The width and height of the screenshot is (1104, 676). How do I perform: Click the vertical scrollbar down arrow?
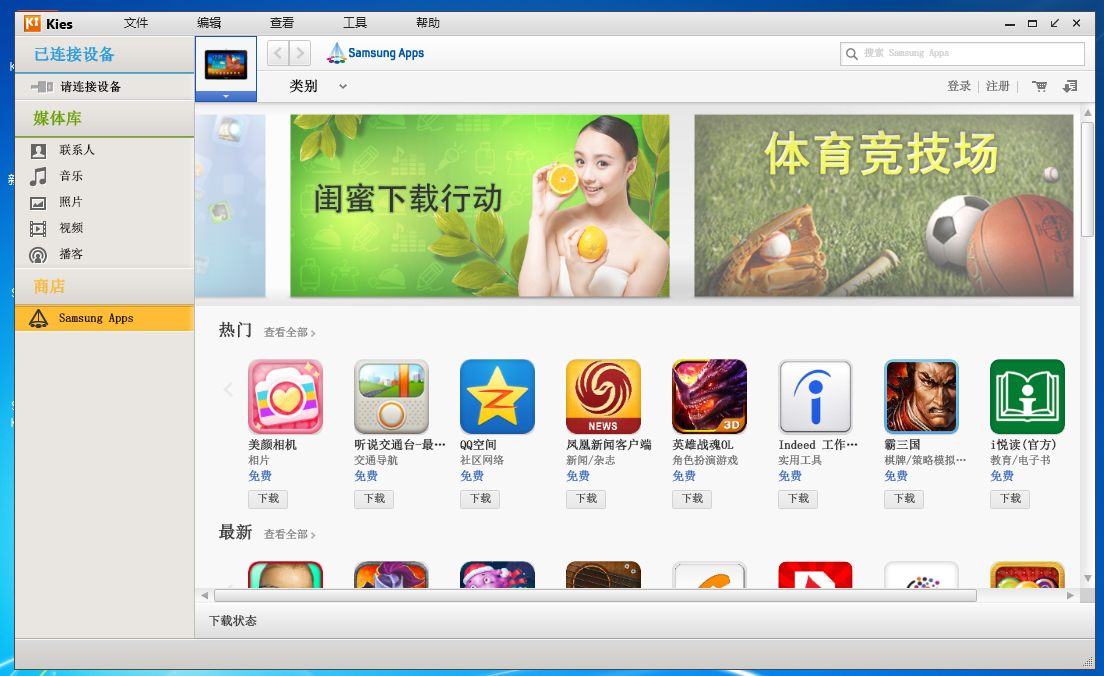pos(1088,578)
